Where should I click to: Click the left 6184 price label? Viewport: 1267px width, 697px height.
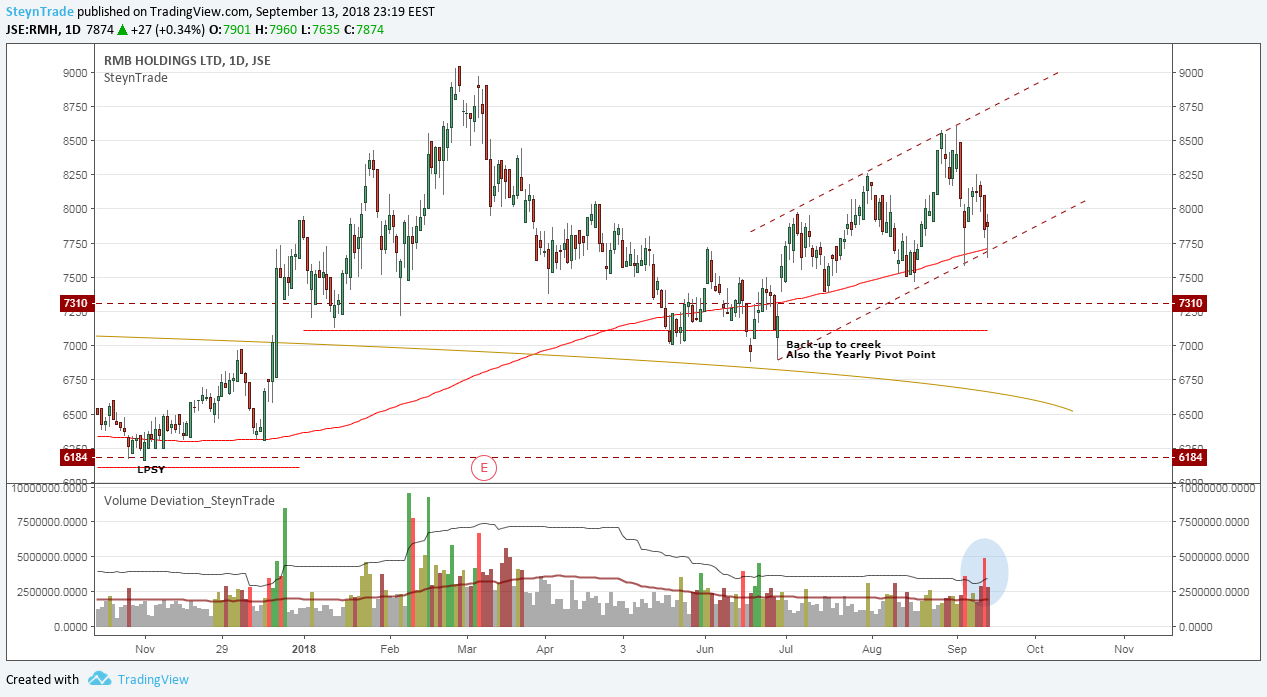(x=77, y=457)
